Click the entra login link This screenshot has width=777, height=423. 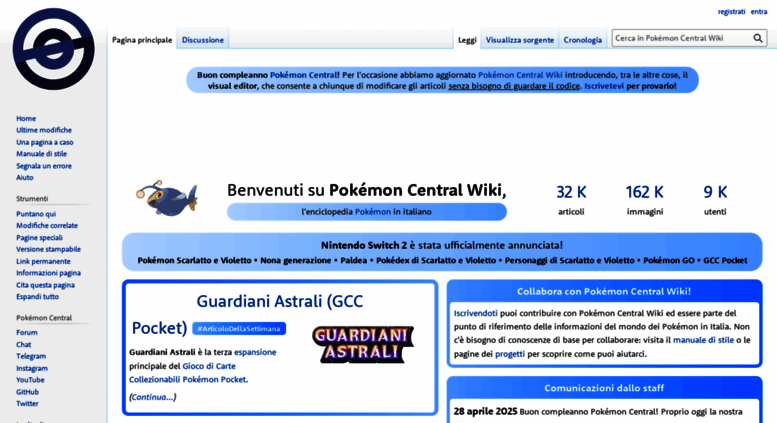pyautogui.click(x=759, y=12)
